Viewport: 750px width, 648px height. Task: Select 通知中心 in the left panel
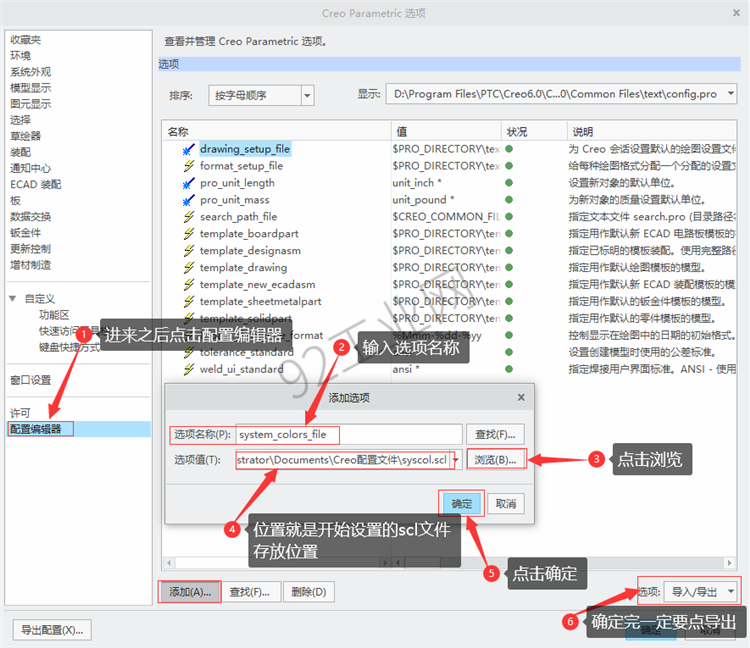(x=31, y=168)
